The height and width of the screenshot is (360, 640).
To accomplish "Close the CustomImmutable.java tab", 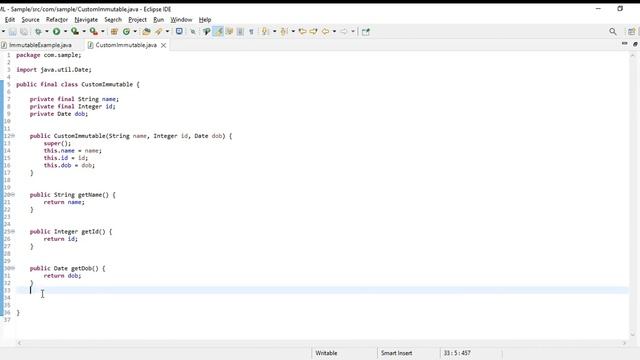I will pos(163,45).
